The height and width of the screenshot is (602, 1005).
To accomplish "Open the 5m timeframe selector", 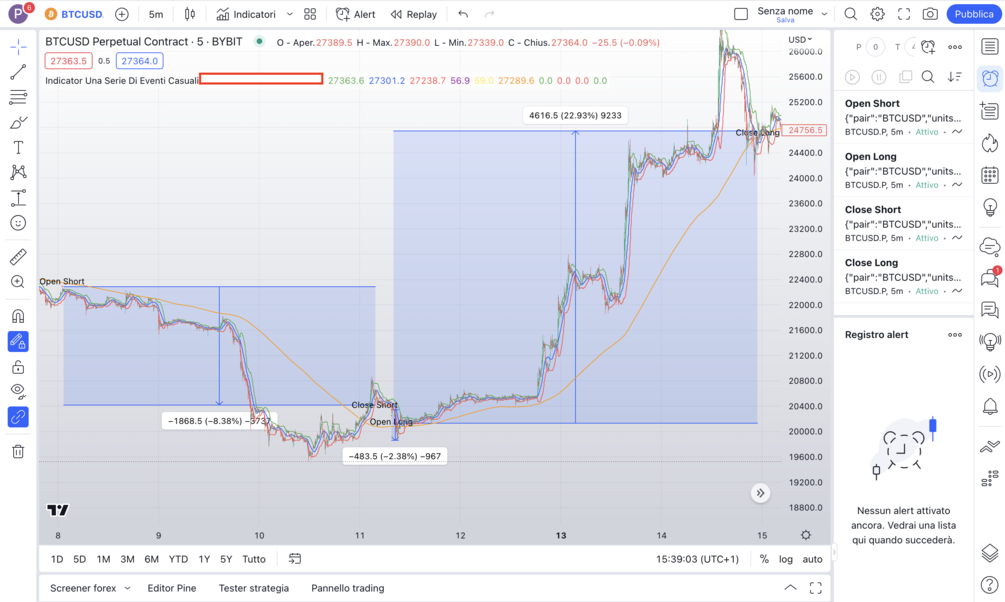I will tap(156, 14).
